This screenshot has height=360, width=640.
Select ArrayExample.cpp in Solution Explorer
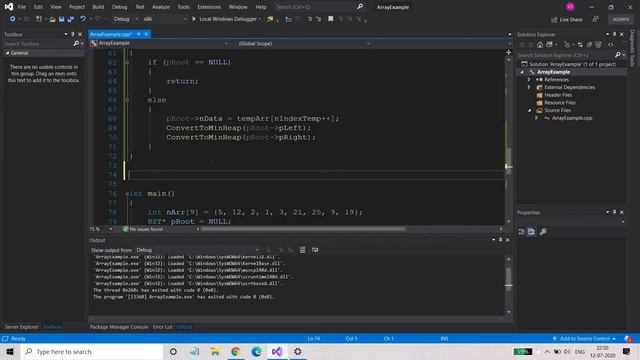pos(572,118)
